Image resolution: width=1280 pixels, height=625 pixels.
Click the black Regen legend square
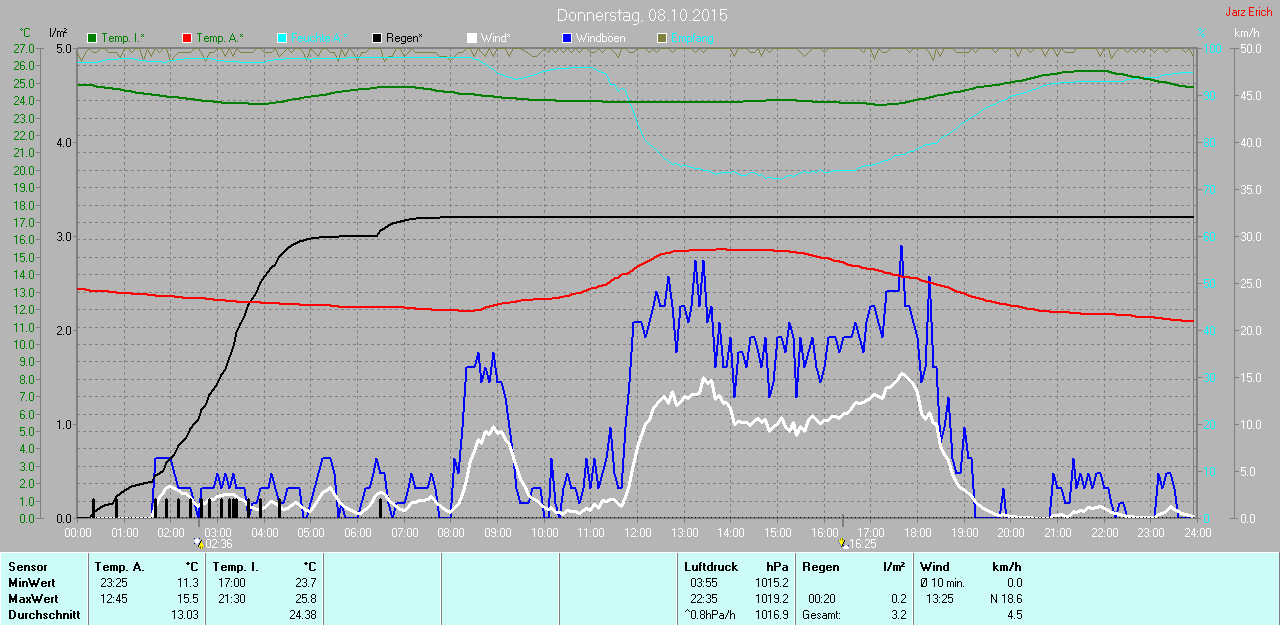click(377, 38)
